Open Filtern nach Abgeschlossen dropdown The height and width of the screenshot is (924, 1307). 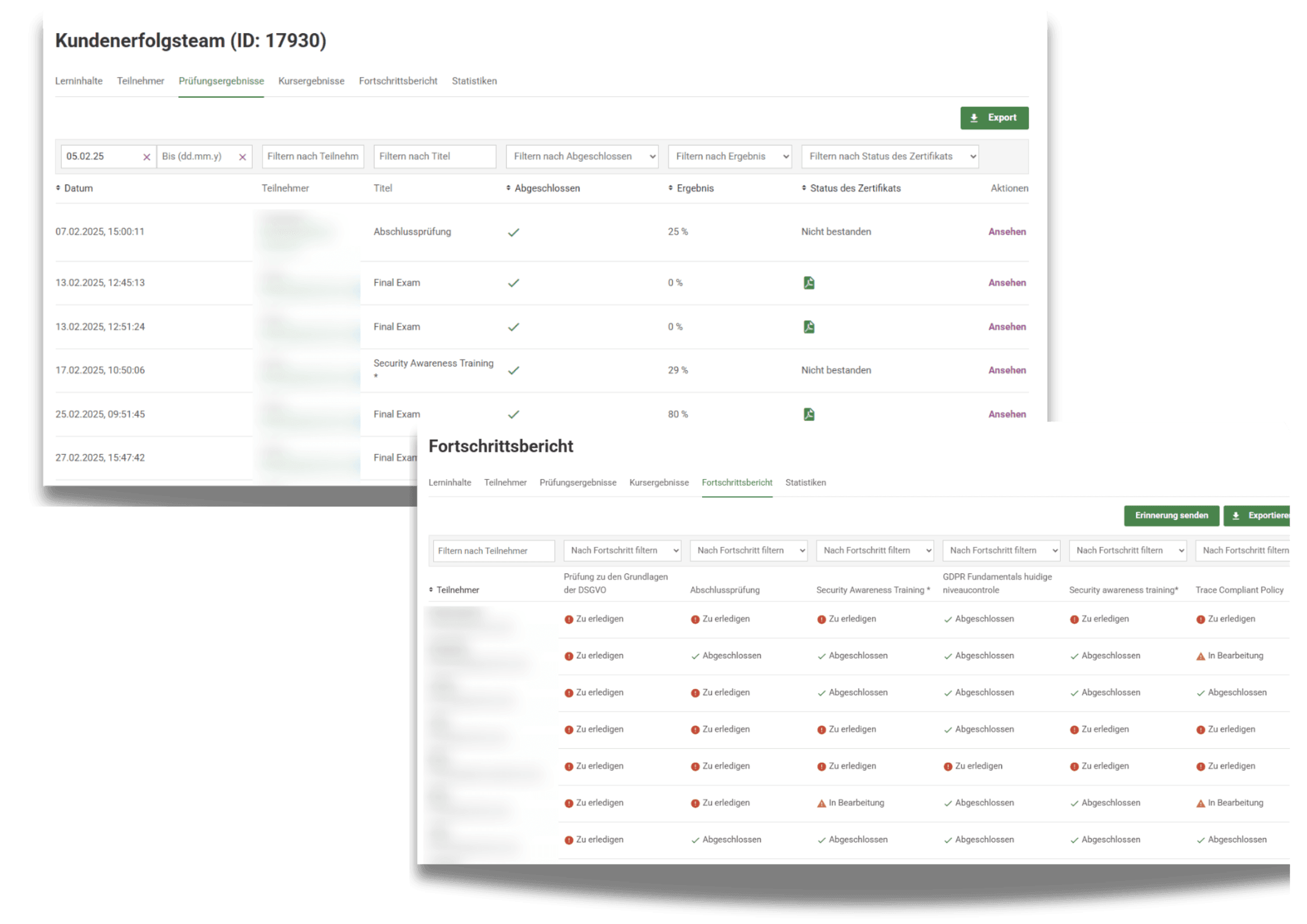pyautogui.click(x=582, y=157)
